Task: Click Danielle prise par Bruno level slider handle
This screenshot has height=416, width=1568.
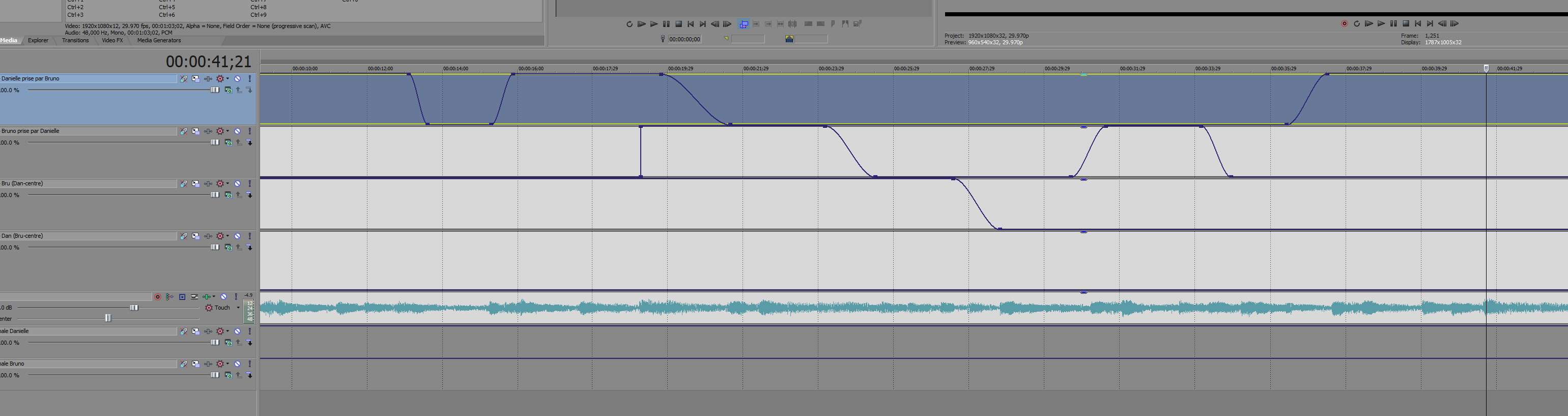Action: (x=215, y=90)
